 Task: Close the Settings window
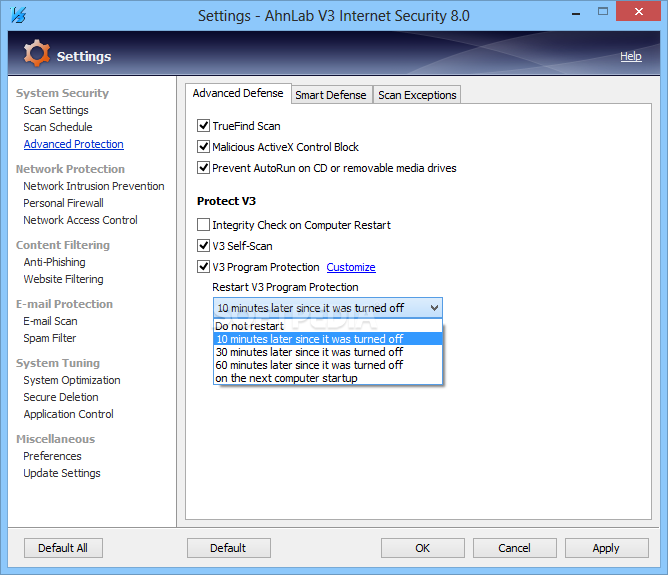click(643, 15)
